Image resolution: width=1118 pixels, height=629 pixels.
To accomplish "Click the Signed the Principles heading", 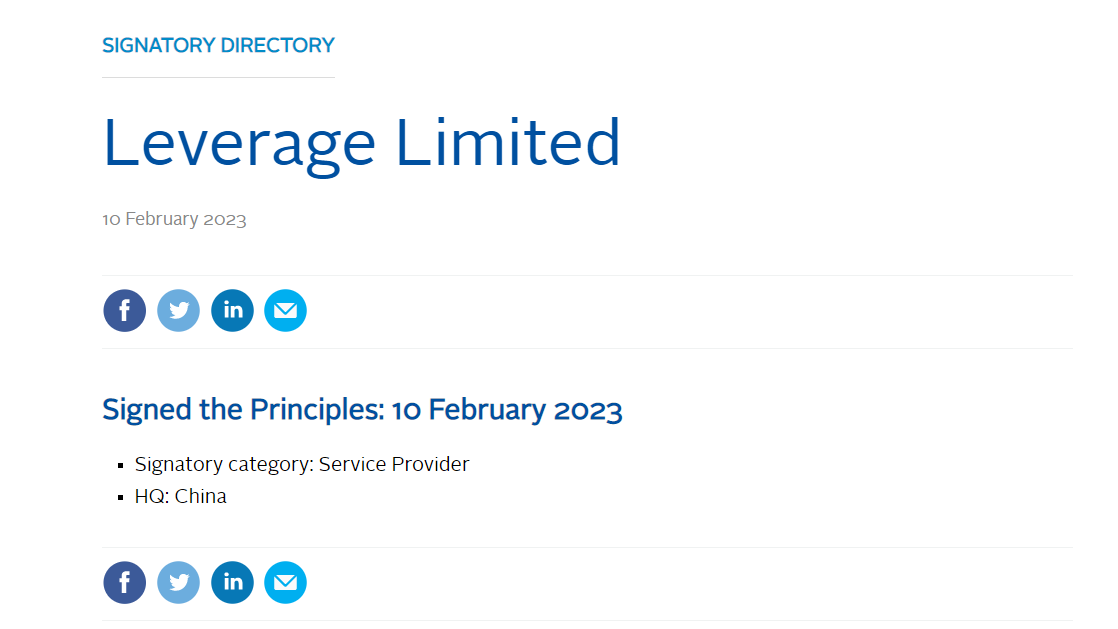I will [362, 410].
